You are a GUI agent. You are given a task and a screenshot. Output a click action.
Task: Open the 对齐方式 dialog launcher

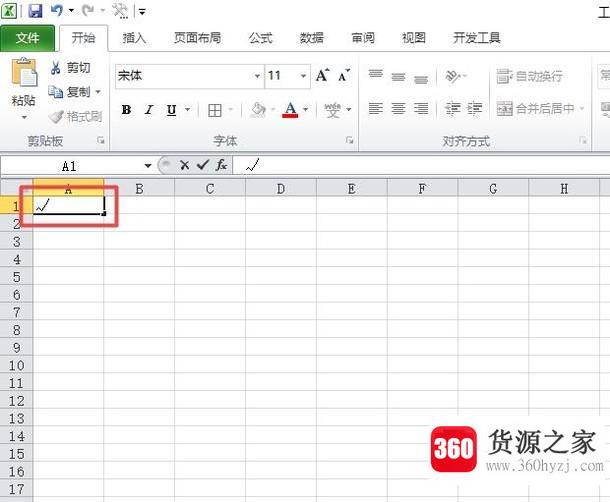pyautogui.click(x=582, y=140)
